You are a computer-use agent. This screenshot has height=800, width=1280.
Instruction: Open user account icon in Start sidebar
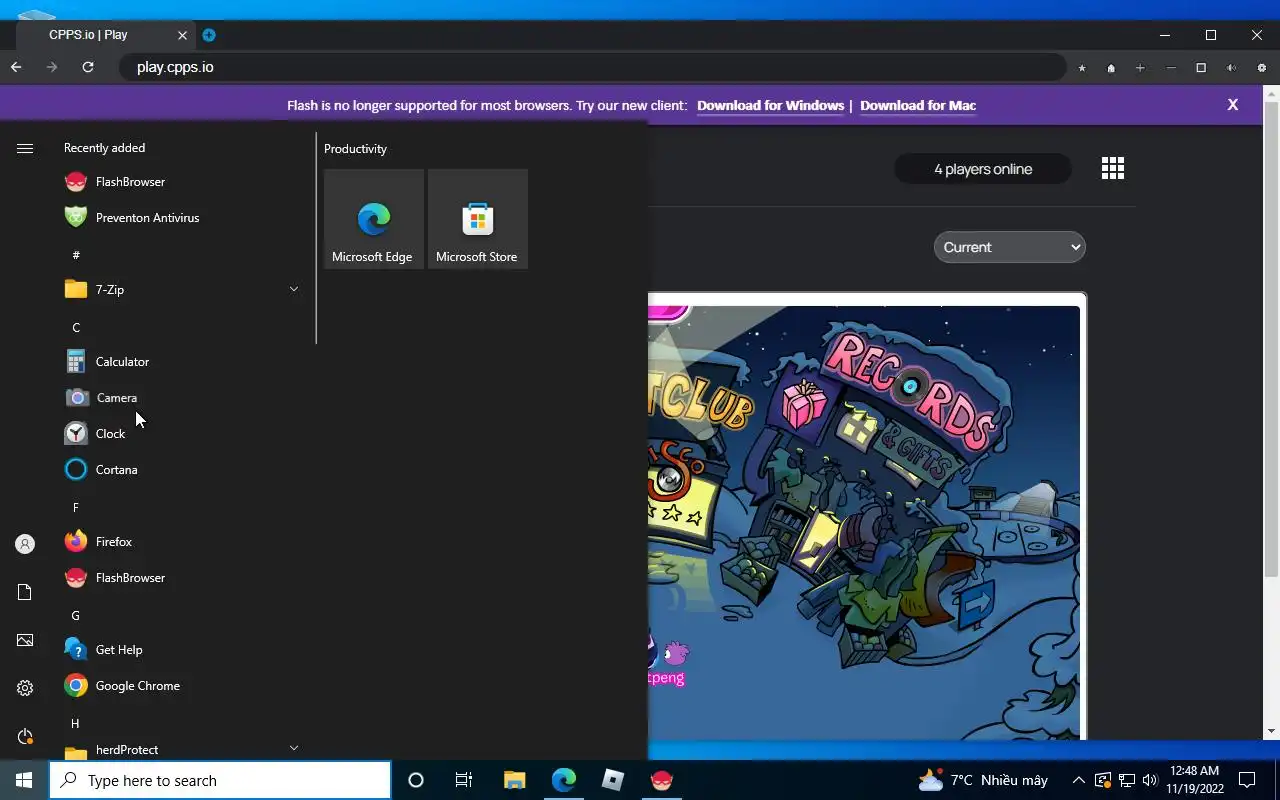(25, 544)
